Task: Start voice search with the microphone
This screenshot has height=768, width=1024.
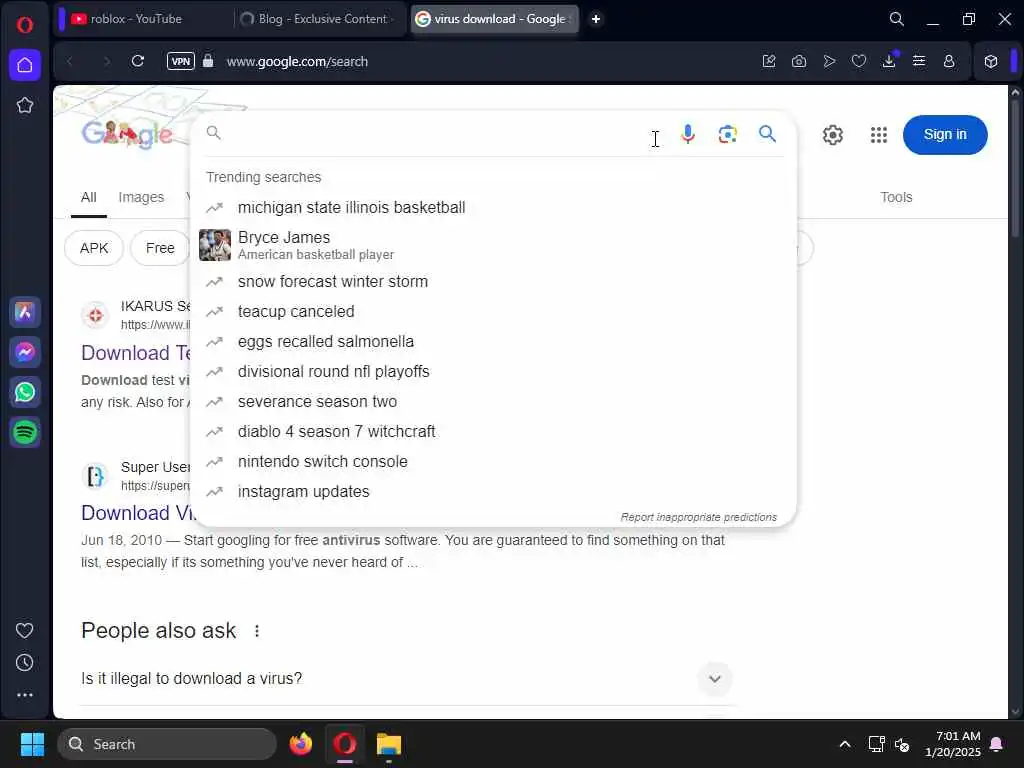Action: [688, 134]
